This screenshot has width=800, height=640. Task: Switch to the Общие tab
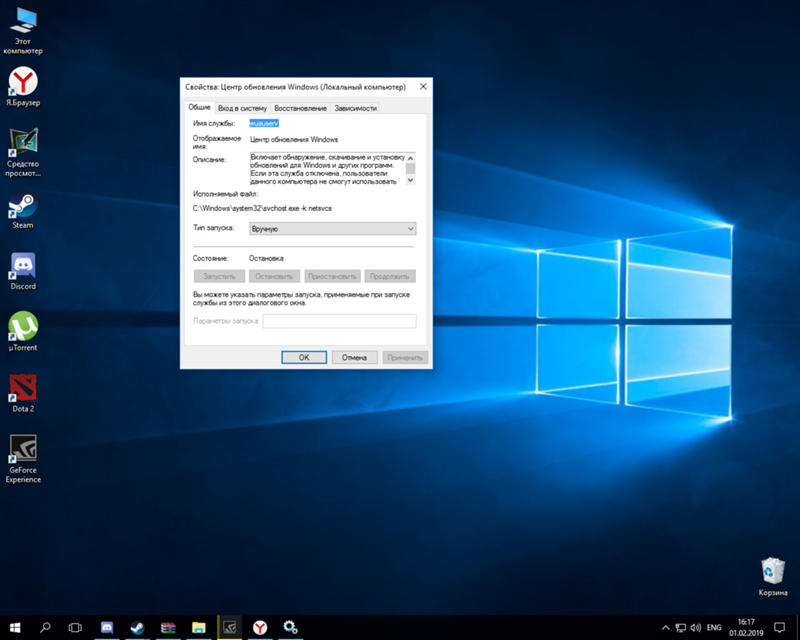[x=199, y=107]
